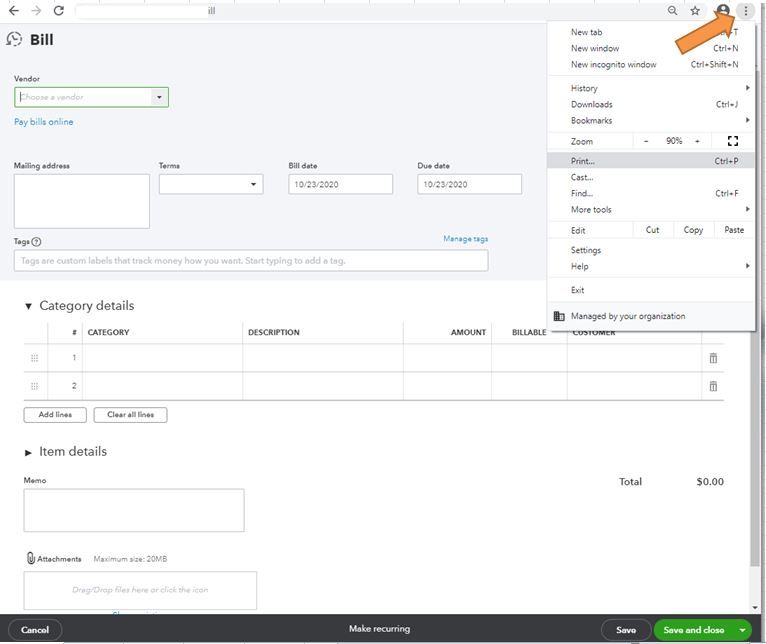The height and width of the screenshot is (644, 766).
Task: Click the Category cell of line 1
Action: pyautogui.click(x=162, y=358)
